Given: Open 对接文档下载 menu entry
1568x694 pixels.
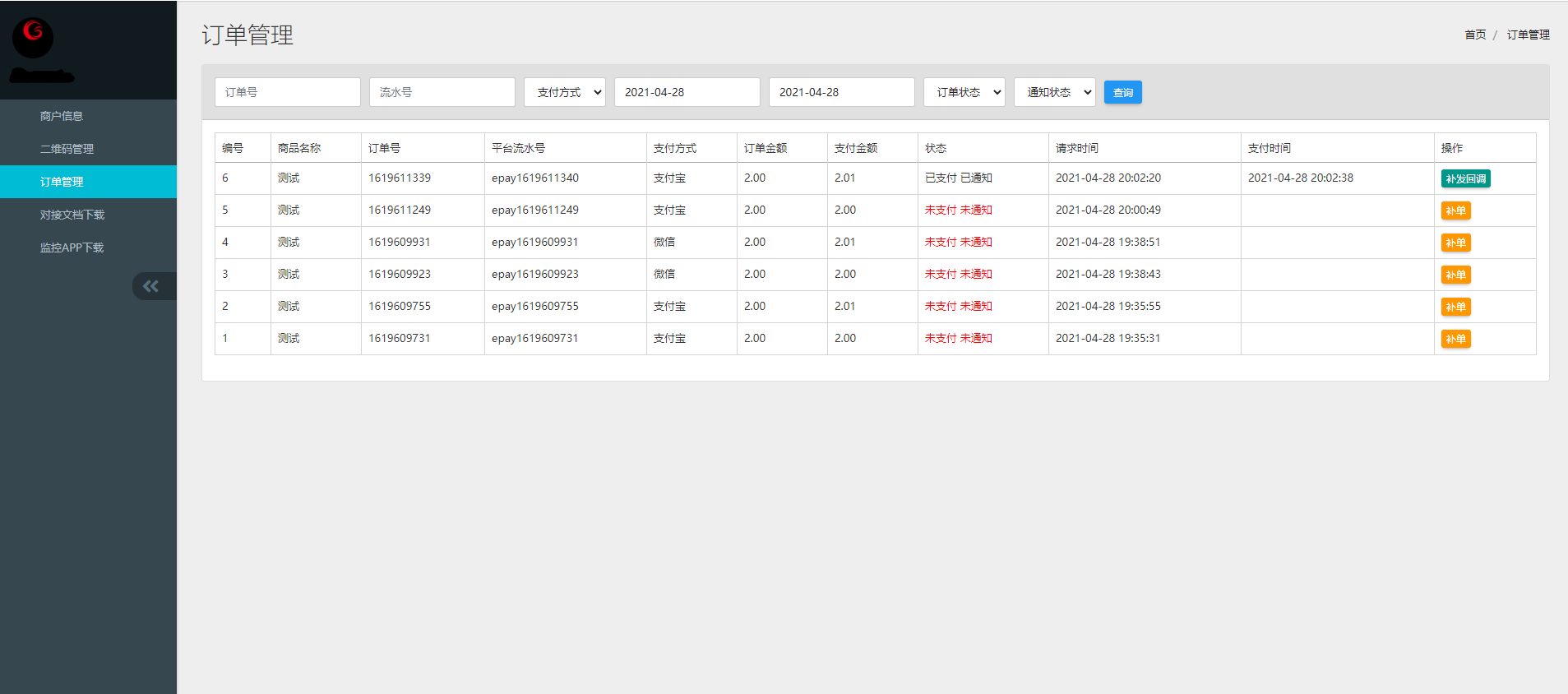Looking at the screenshot, I should click(x=72, y=215).
